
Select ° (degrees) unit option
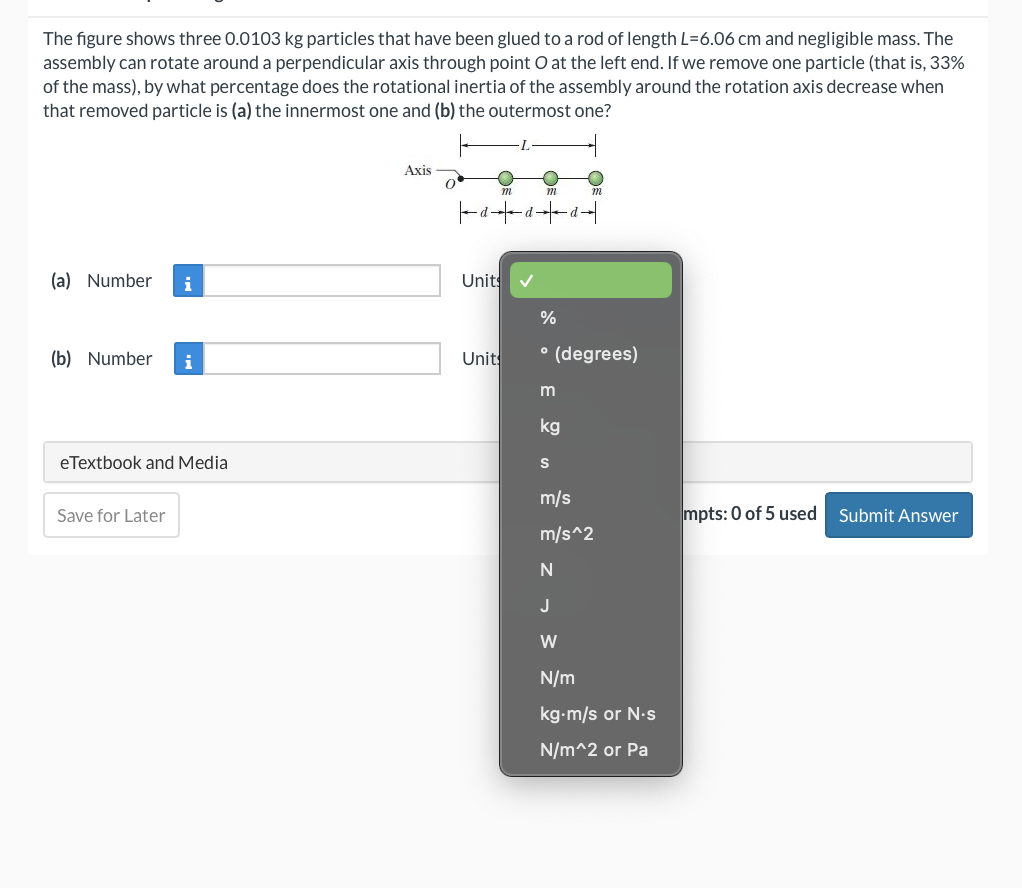588,354
